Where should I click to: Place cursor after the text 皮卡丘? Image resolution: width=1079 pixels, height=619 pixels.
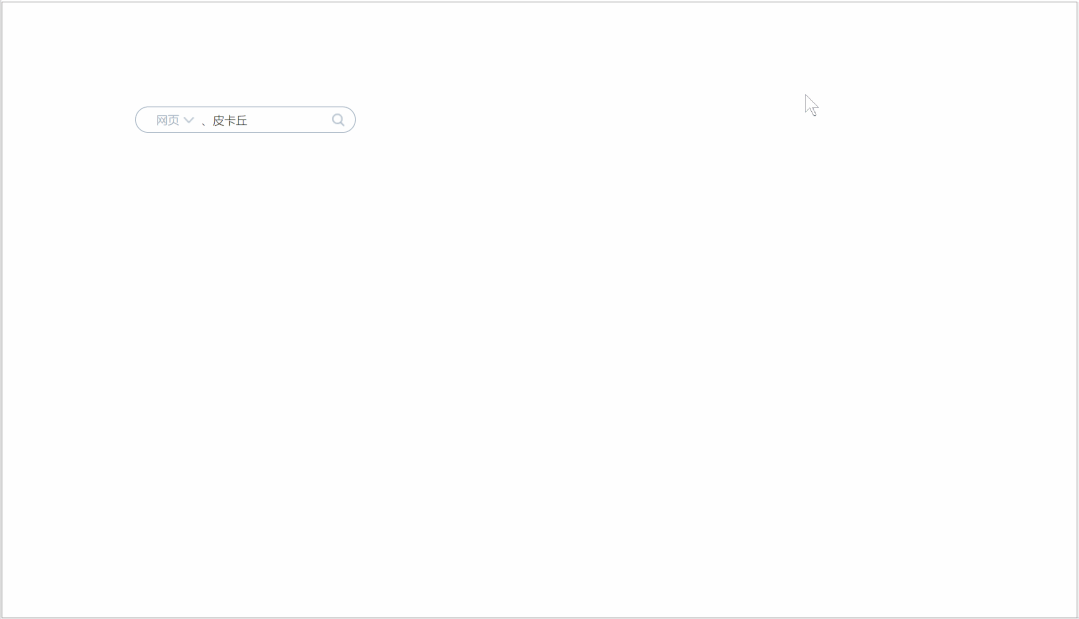[248, 120]
